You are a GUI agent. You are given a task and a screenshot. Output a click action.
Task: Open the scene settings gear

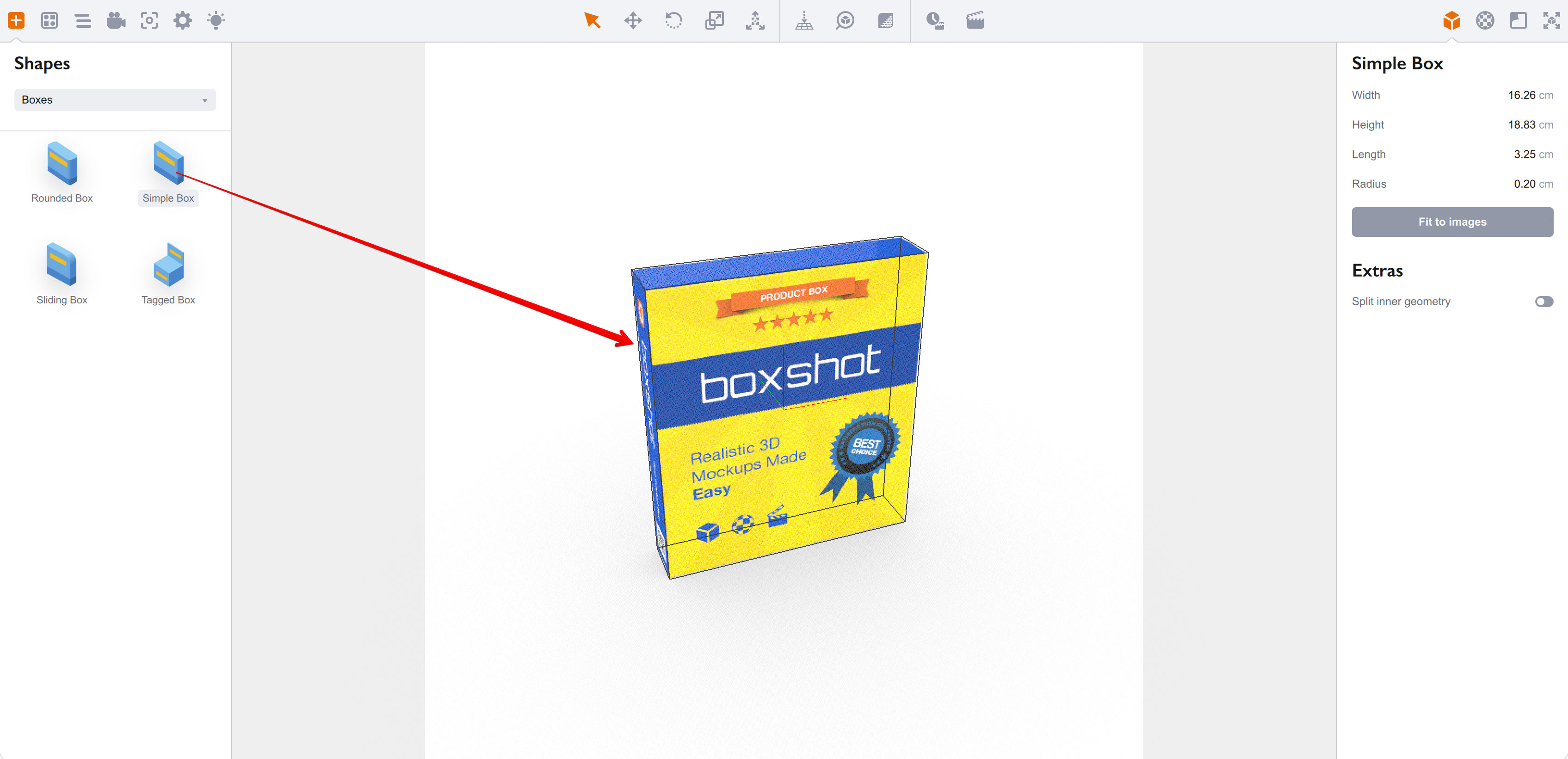tap(182, 21)
